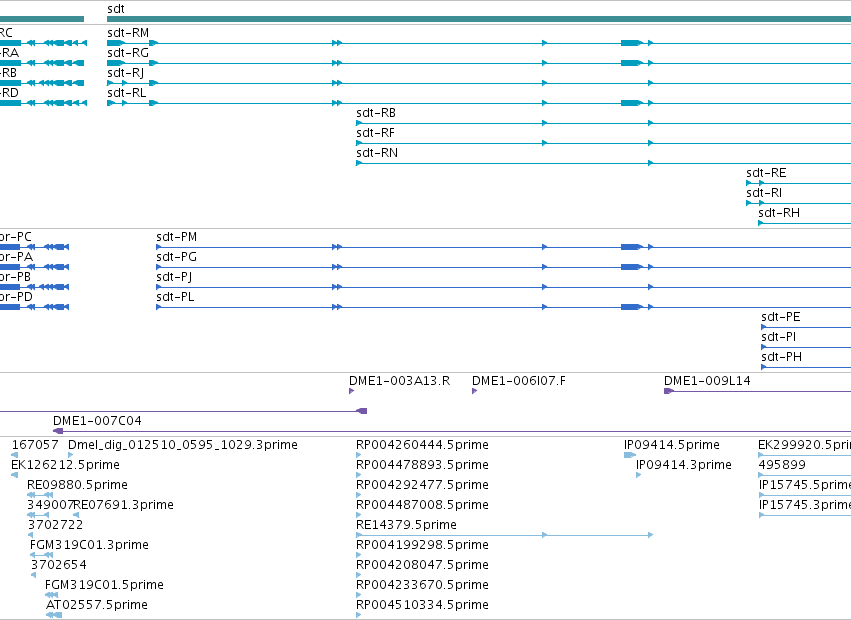Click the sdt-PG protein label
851x620 pixels.
point(176,257)
